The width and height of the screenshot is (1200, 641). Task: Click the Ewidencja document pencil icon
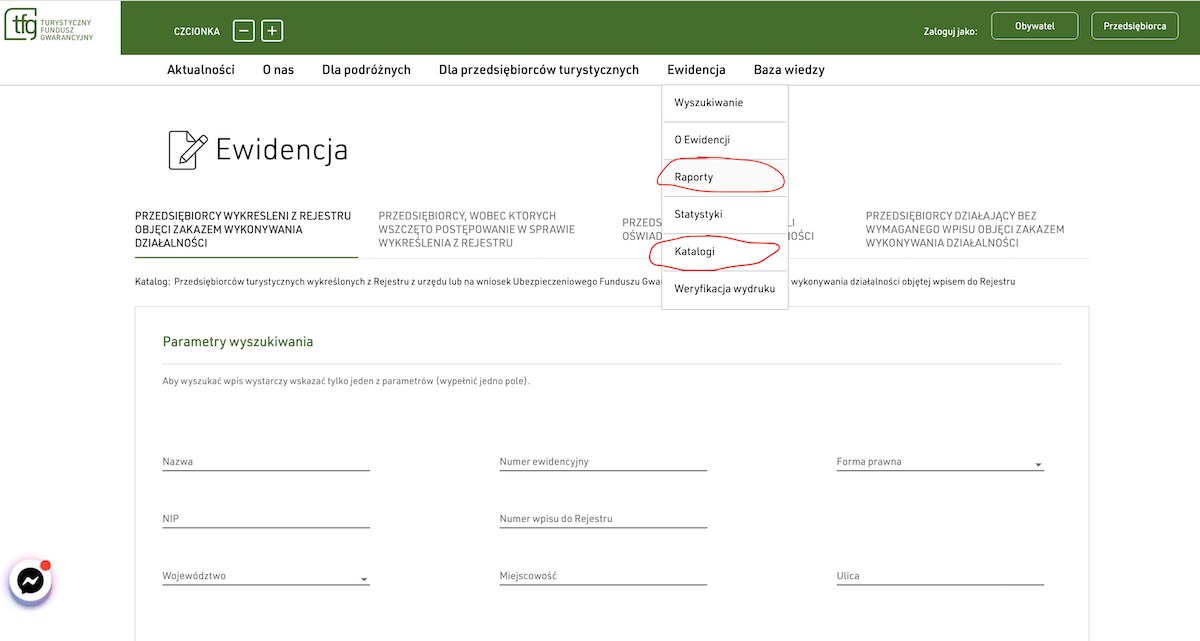tap(188, 150)
